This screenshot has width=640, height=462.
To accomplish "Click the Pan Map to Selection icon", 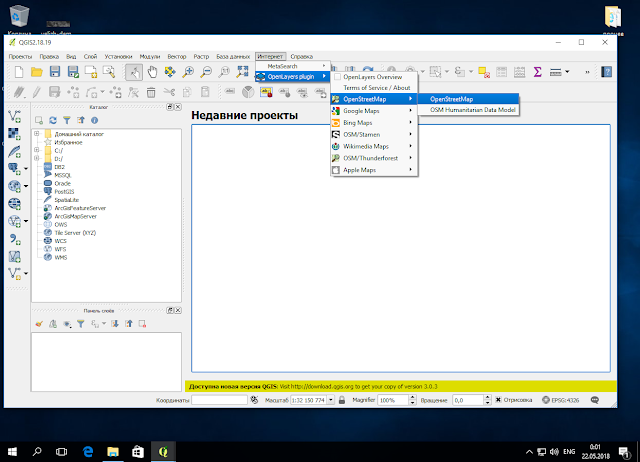I will pos(170,72).
